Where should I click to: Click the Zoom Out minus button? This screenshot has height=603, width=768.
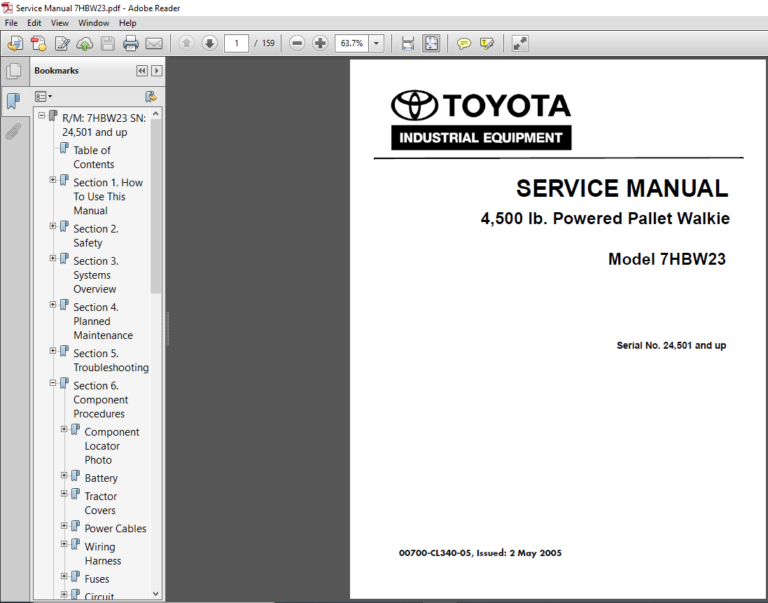coord(297,43)
